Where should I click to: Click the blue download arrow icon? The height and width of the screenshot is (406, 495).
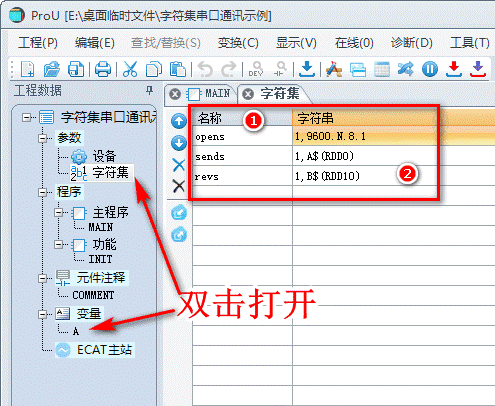click(306, 69)
